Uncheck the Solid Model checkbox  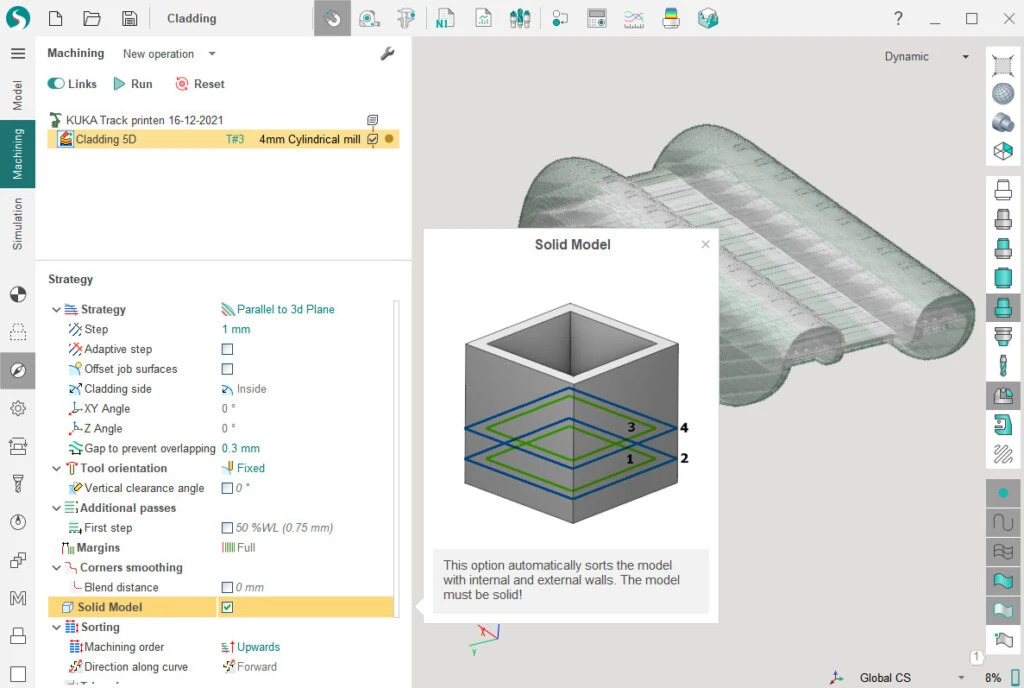coord(227,607)
